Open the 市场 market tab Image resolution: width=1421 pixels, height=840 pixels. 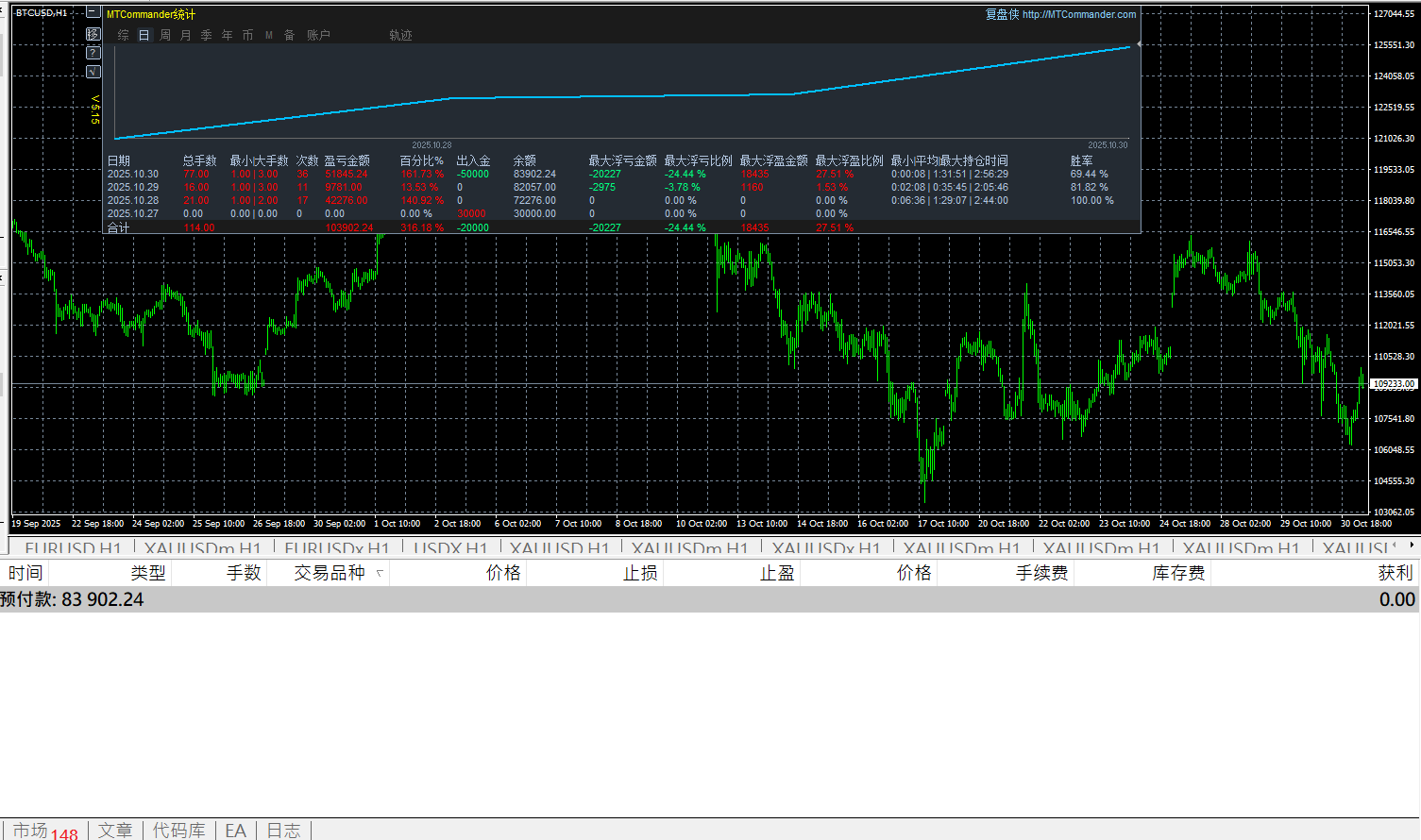[45, 831]
